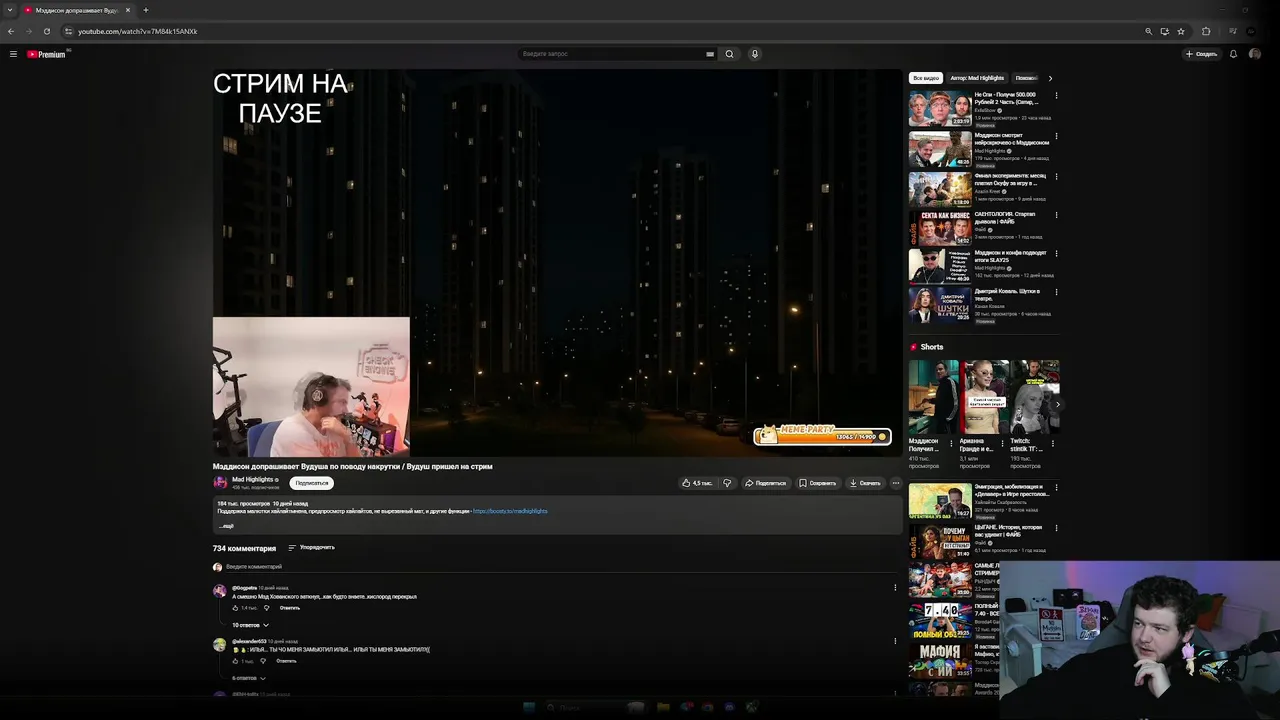Click Подписаться subscribe button

point(312,483)
